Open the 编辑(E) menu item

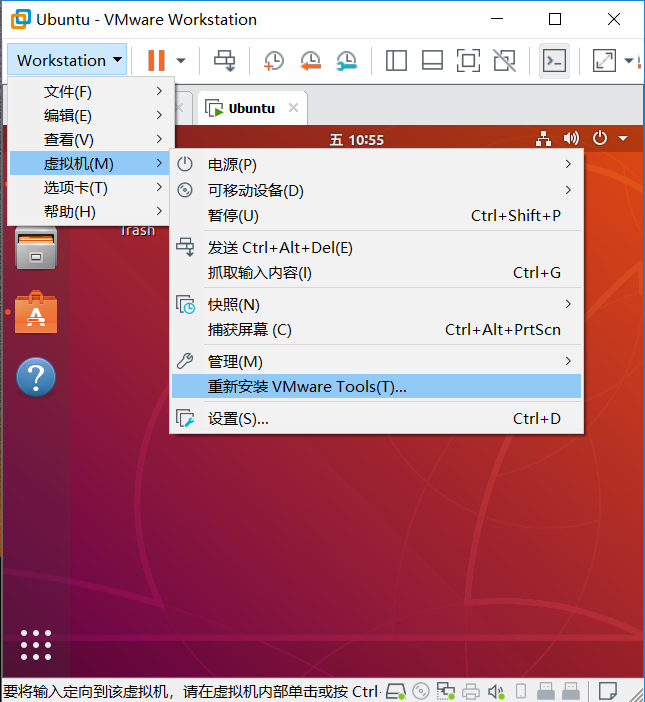(x=88, y=116)
